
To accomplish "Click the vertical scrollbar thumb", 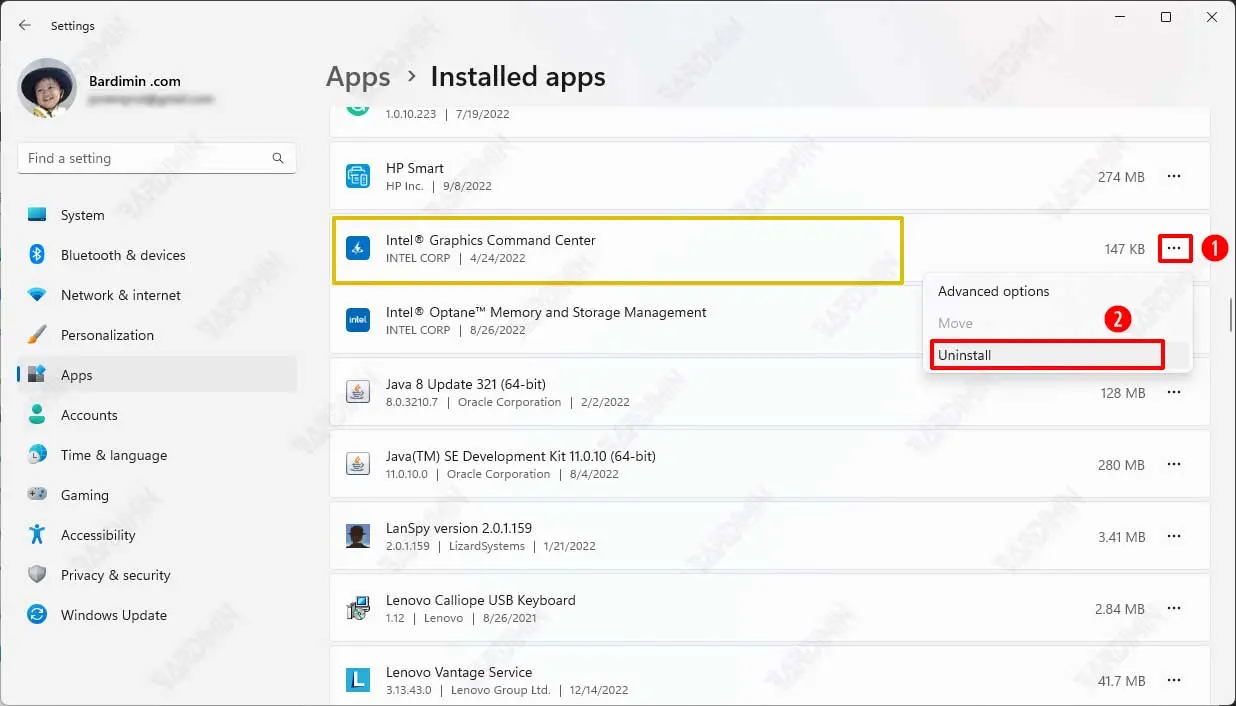I will tap(1231, 315).
